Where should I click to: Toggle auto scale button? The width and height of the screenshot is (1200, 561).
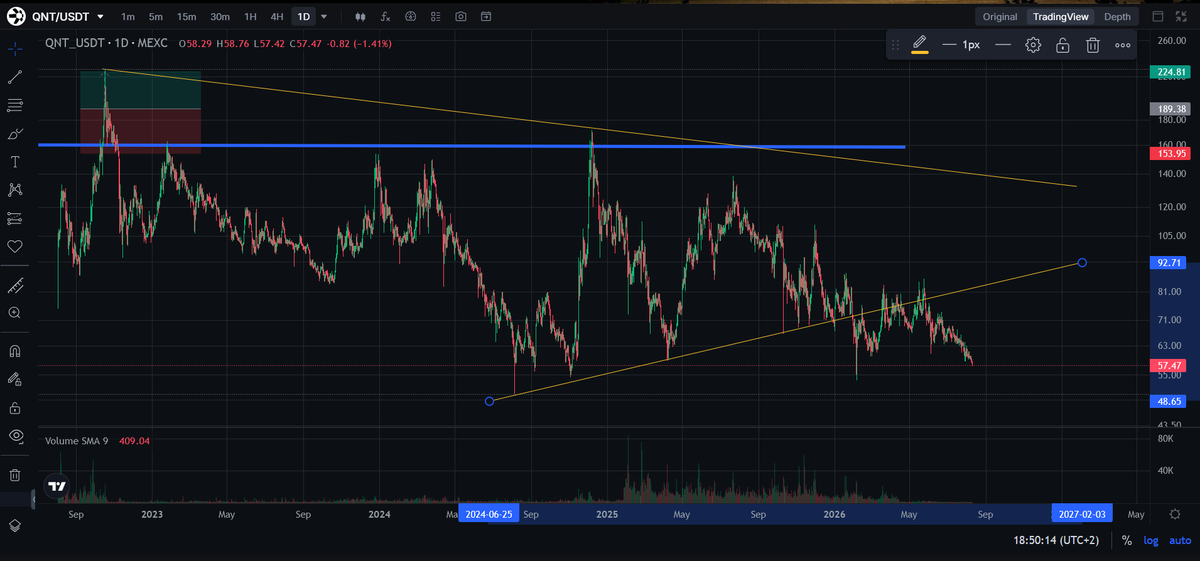[x=1181, y=540]
